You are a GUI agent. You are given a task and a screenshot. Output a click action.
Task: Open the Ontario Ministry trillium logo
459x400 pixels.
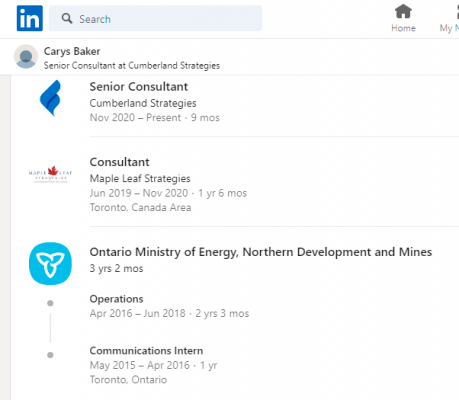pos(50,263)
